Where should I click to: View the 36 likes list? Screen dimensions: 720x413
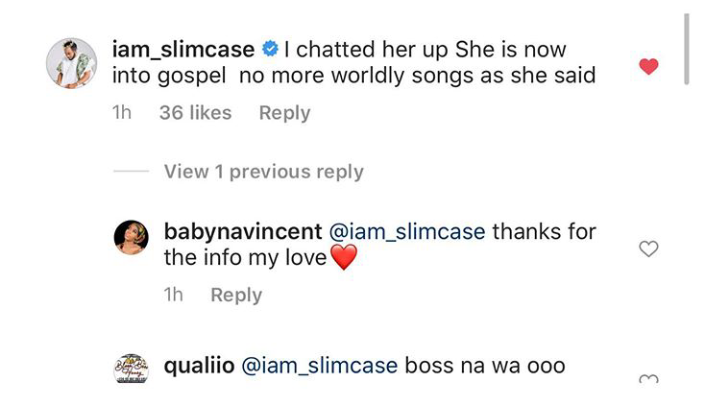[x=195, y=113]
